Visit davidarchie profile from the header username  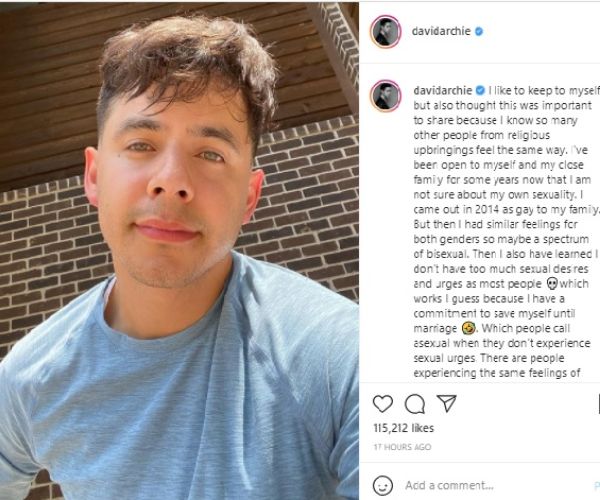[441, 31]
